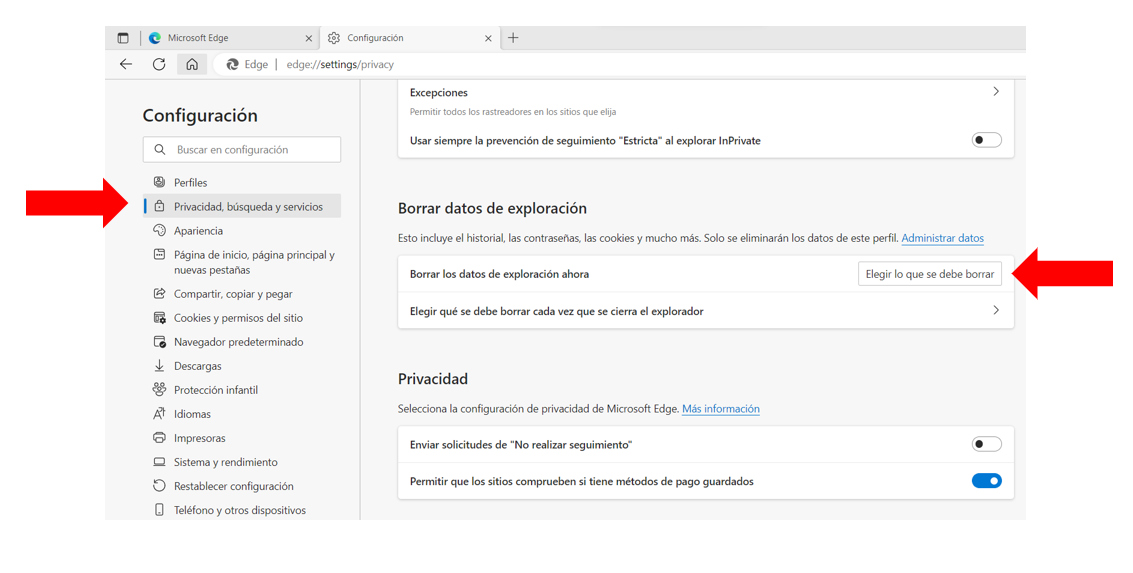1133x573 pixels.
Task: Enable 'No realizar seguimiento' requests toggle
Action: pyautogui.click(x=986, y=444)
